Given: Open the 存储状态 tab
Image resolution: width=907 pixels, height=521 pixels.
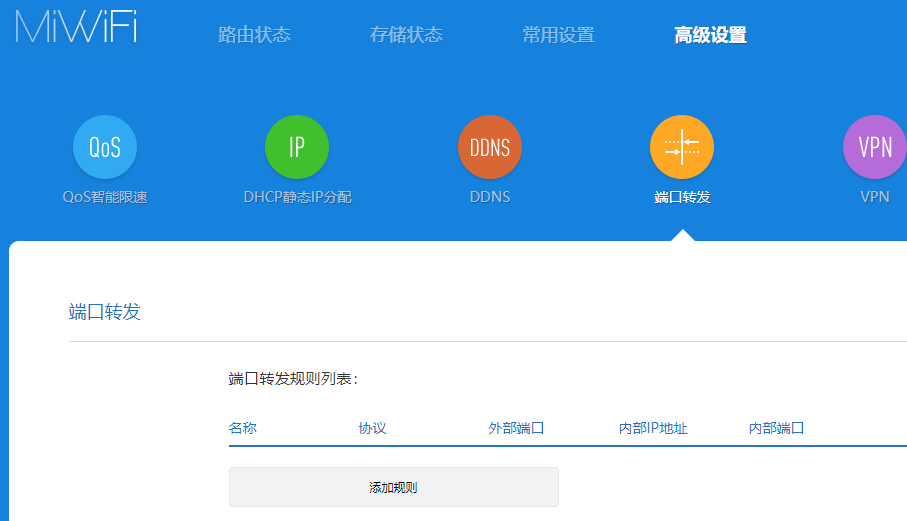Looking at the screenshot, I should 406,35.
